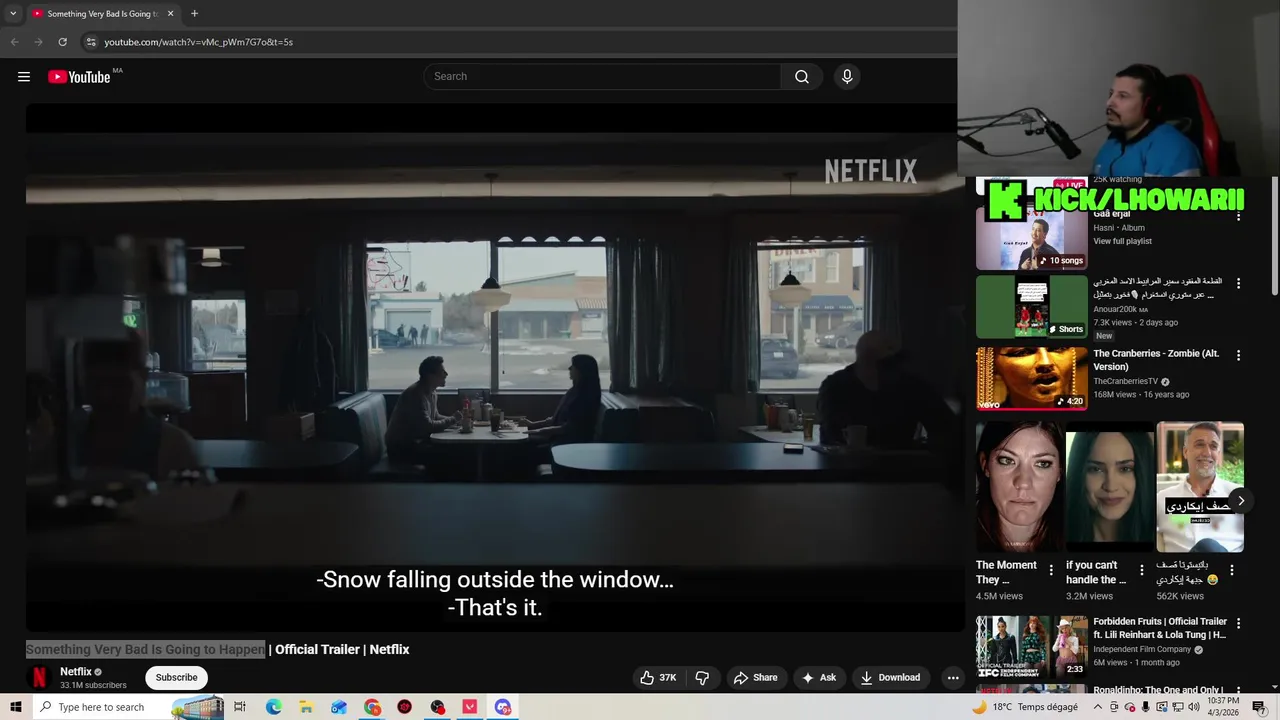
Task: Click the YouTube search input field
Action: tap(603, 77)
